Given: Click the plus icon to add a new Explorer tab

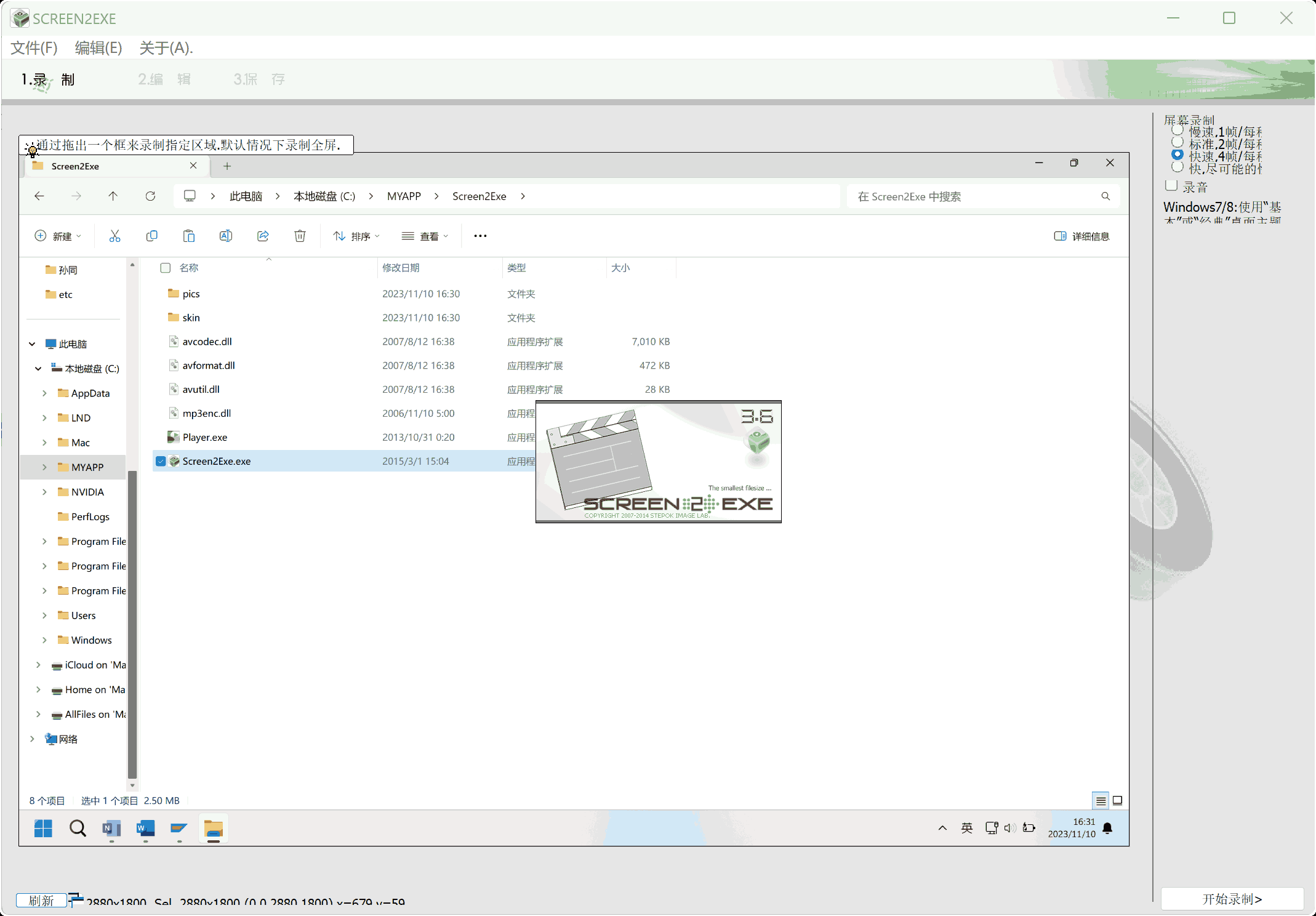Looking at the screenshot, I should tap(227, 166).
